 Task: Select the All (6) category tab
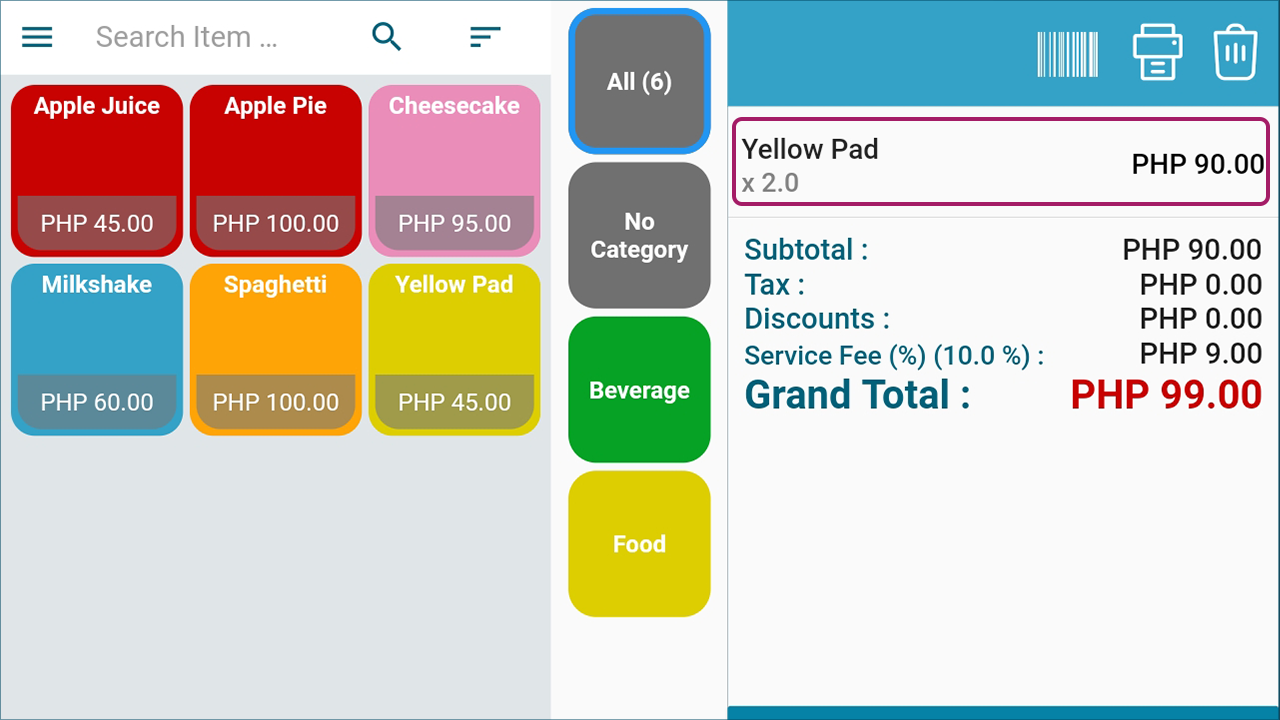[x=639, y=81]
